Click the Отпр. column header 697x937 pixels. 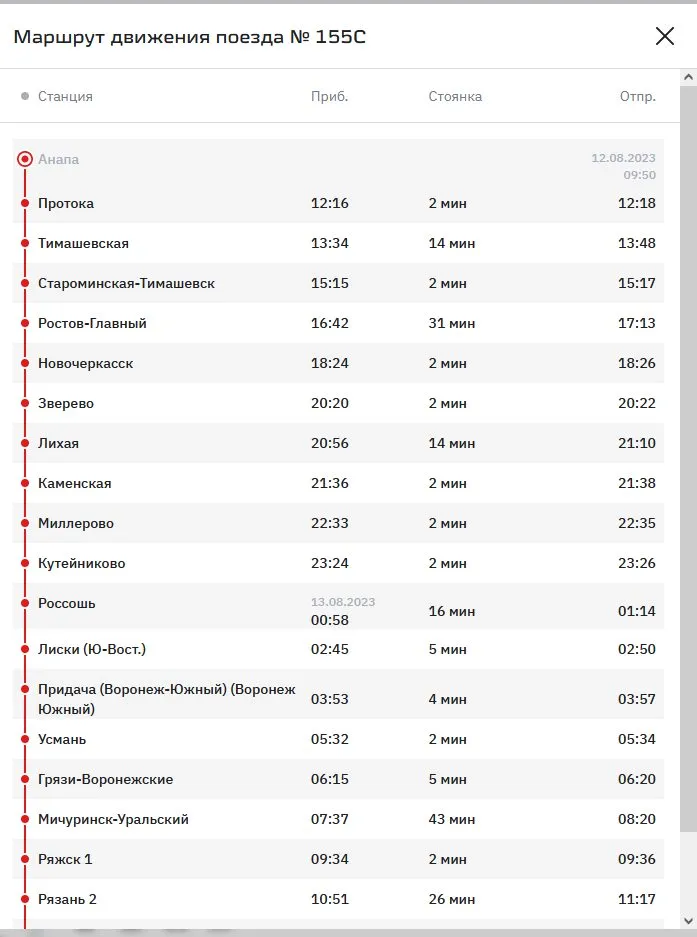(x=637, y=96)
